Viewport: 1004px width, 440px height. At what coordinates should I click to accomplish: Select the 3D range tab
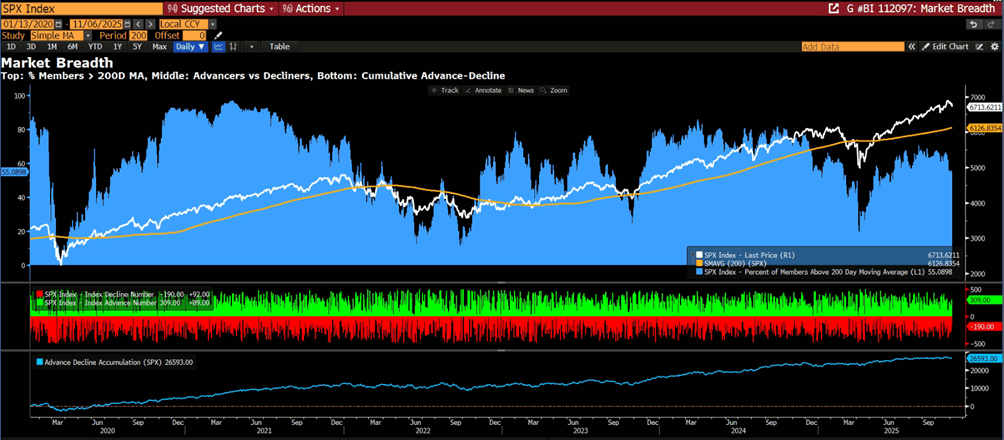pos(31,47)
